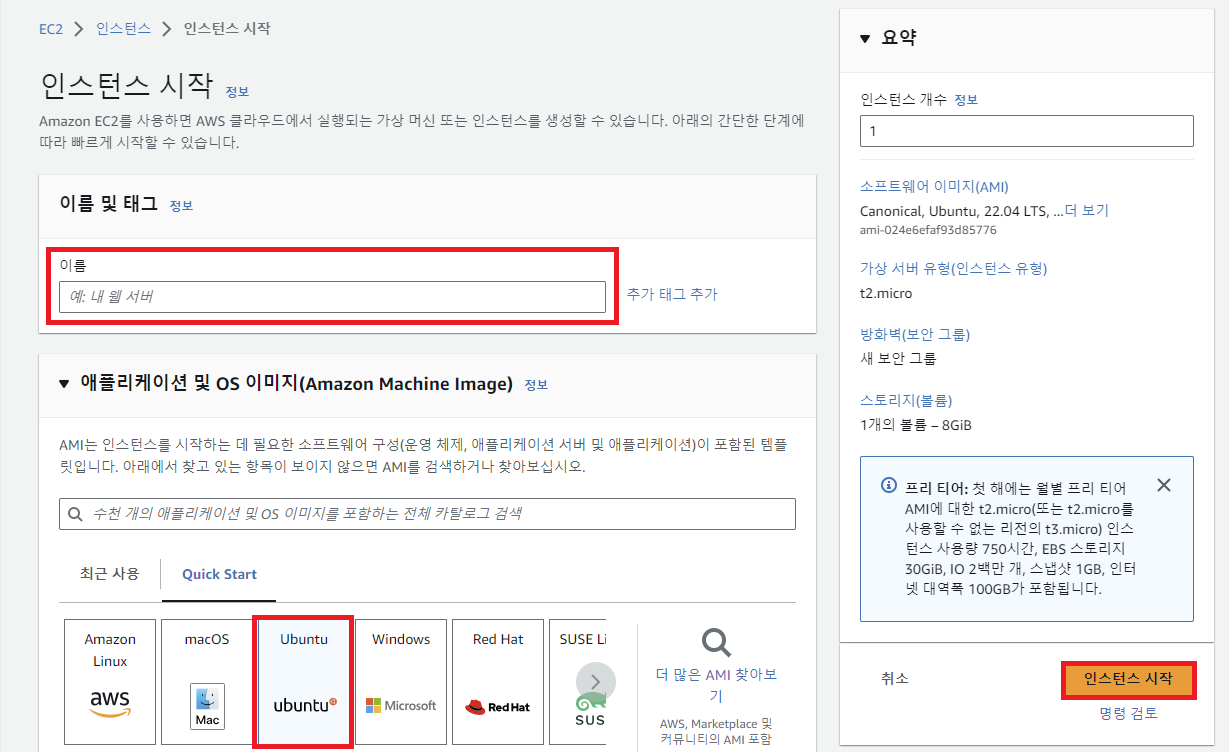Click the next arrow in AMI carousel
Screen dimensions: 1229x752
point(596,682)
